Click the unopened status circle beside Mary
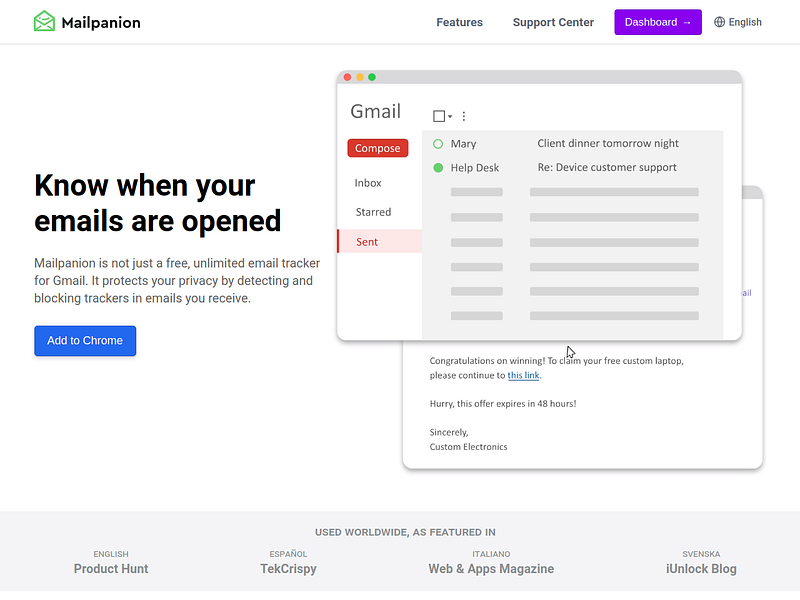800x600 pixels. pyautogui.click(x=438, y=144)
